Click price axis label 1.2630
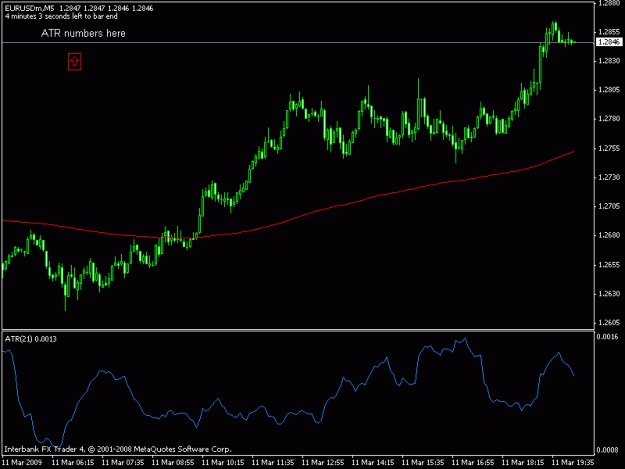Viewport: 625px width, 469px height. coord(609,294)
